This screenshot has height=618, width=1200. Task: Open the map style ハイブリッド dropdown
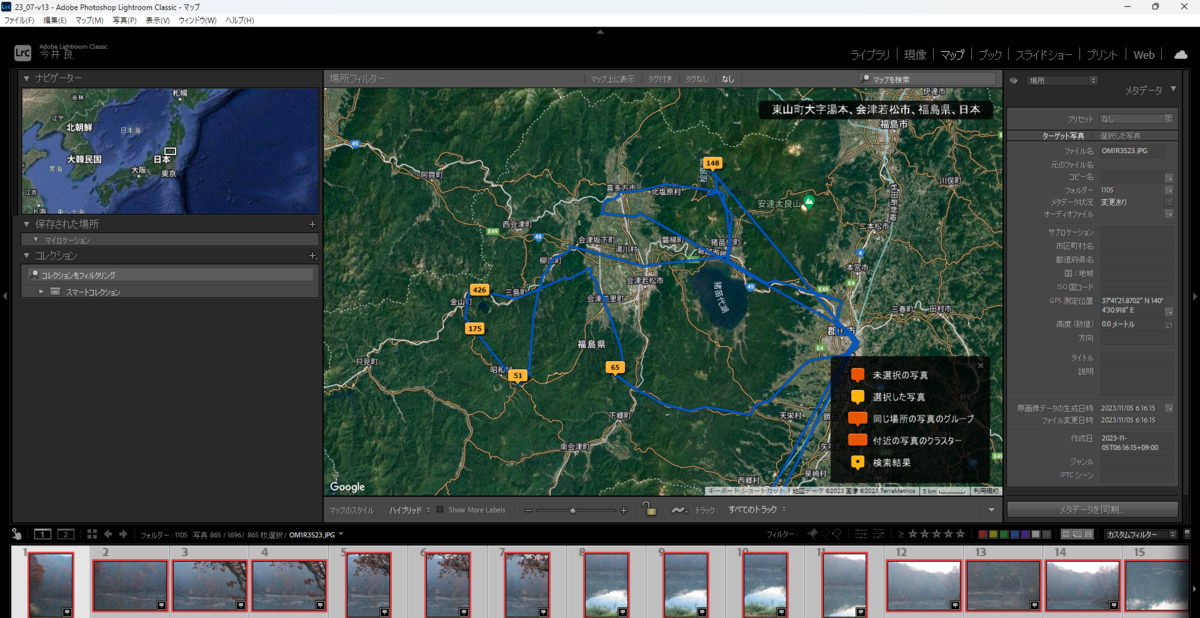409,510
